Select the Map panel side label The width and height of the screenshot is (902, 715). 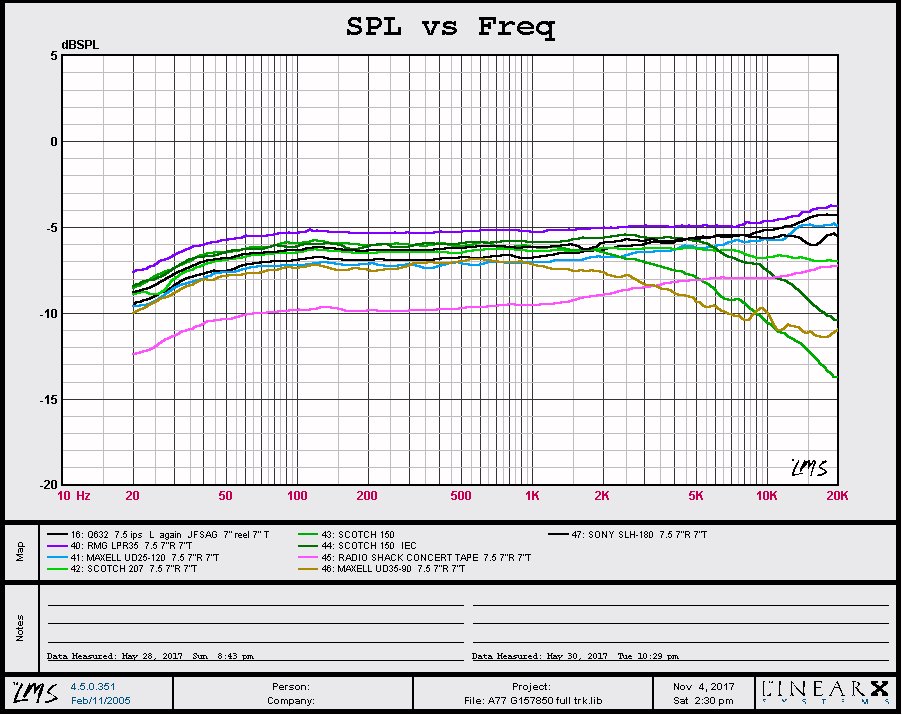point(19,551)
